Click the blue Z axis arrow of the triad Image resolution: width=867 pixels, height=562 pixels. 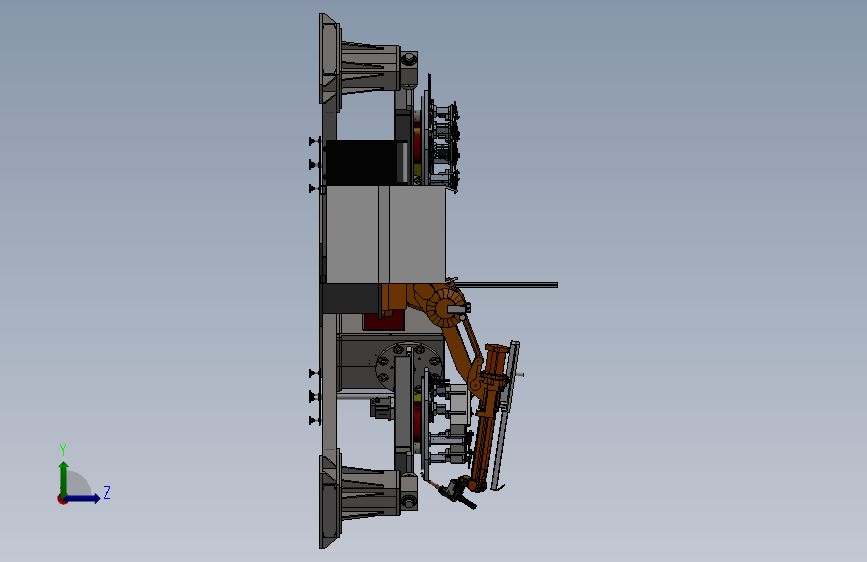coord(83,498)
